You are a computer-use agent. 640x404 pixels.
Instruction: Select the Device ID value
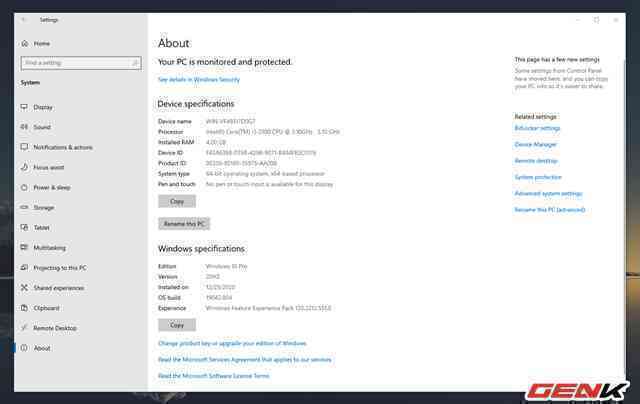261,153
